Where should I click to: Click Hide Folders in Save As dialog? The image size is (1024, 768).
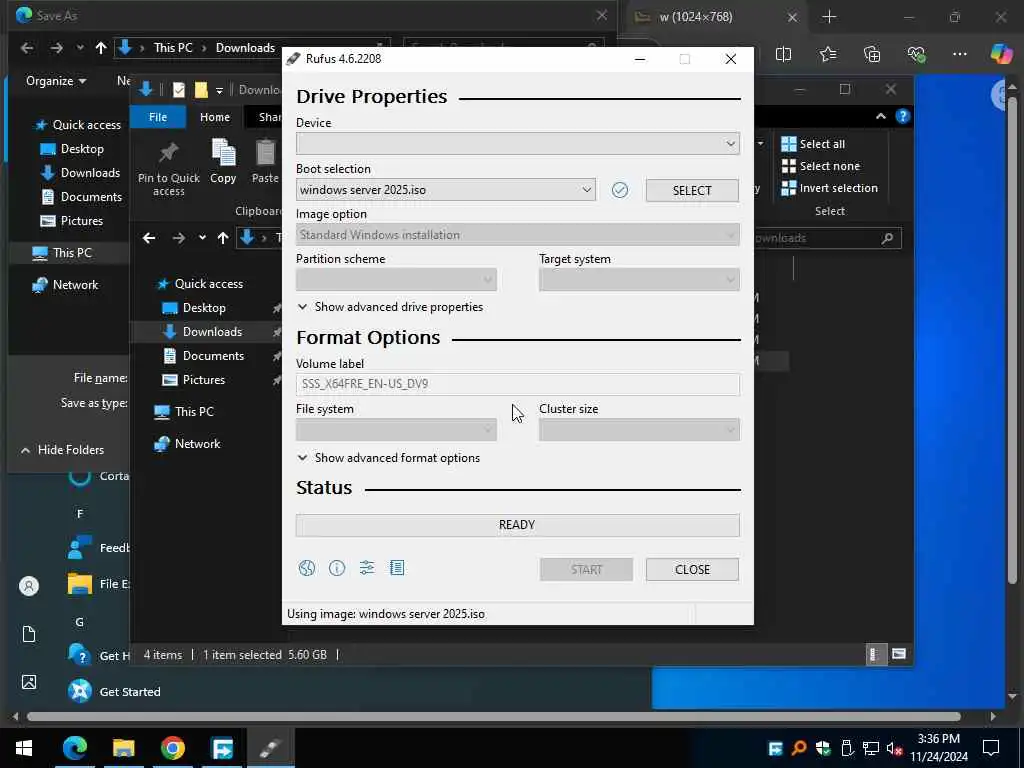point(63,450)
